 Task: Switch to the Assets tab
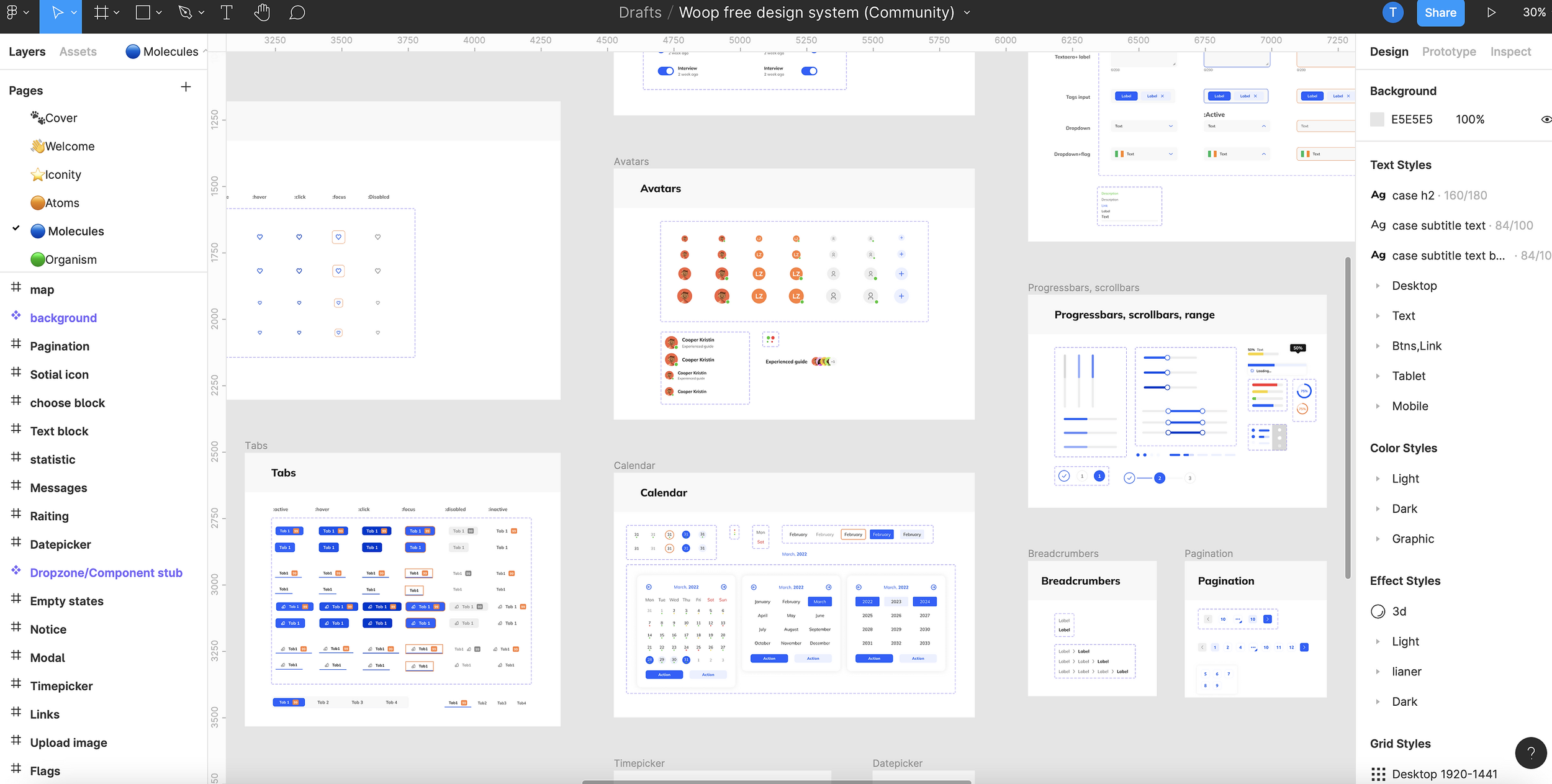(x=78, y=52)
